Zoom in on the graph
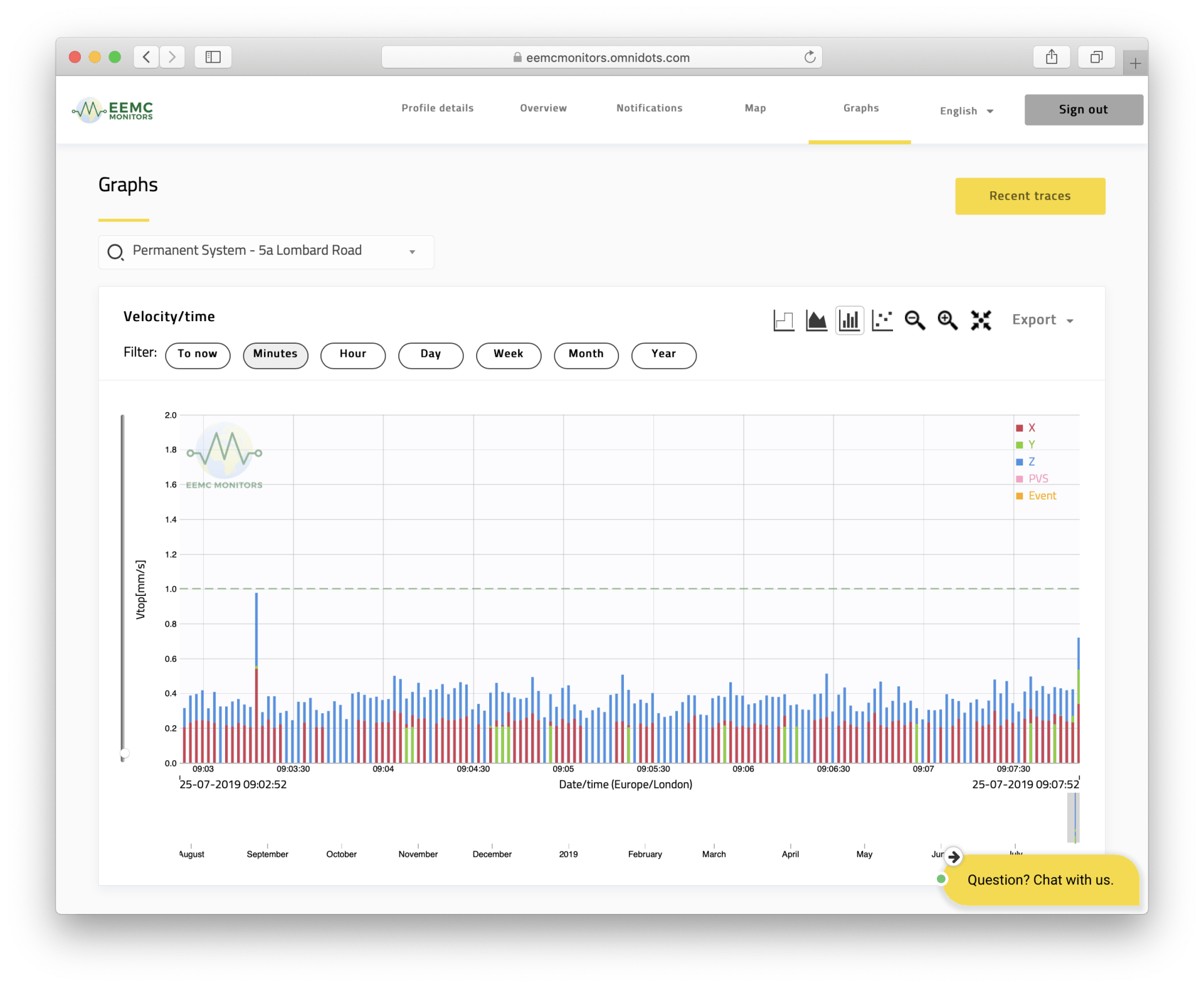Viewport: 1204px width, 988px height. tap(948, 321)
